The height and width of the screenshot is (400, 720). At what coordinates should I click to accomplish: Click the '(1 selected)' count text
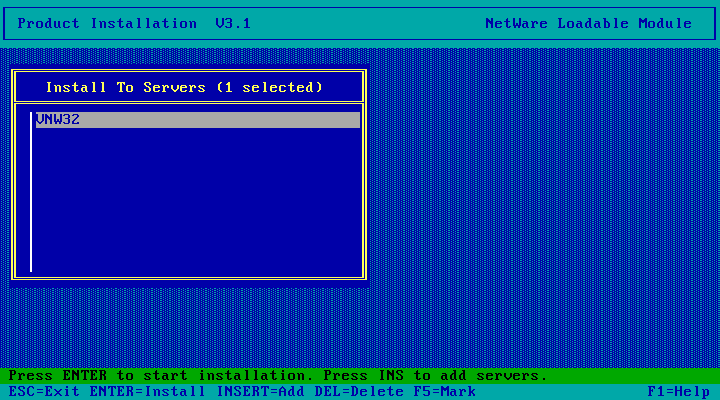270,87
